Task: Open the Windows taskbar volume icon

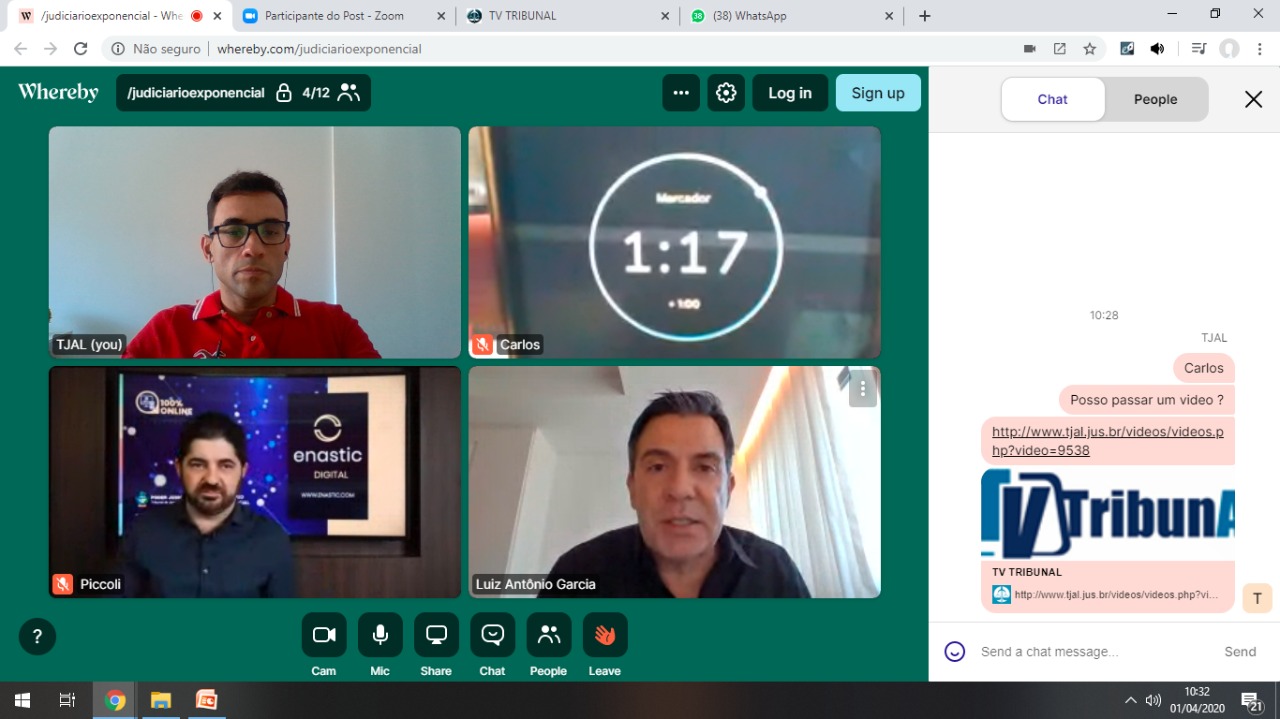Action: point(1153,700)
